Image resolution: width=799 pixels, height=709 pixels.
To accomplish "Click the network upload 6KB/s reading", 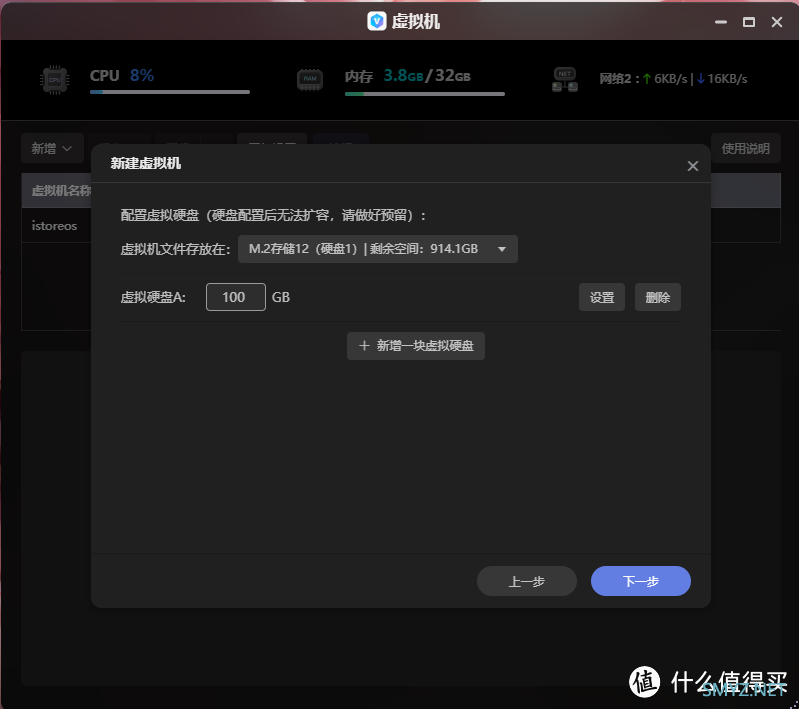I will (665, 78).
